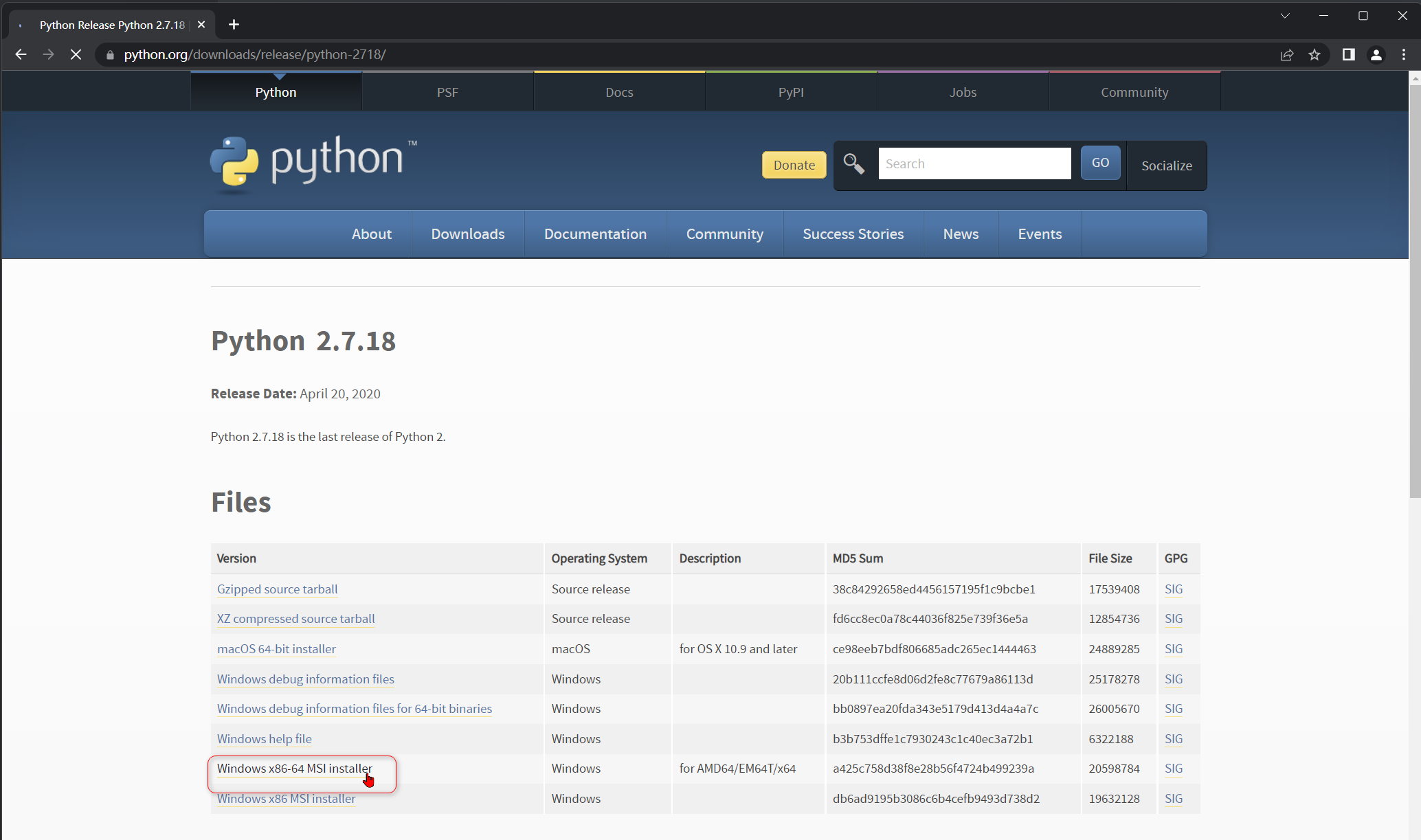Screen dimensions: 1421x840
Task: Open SIG for Windows debug information files
Action: coord(1174,679)
